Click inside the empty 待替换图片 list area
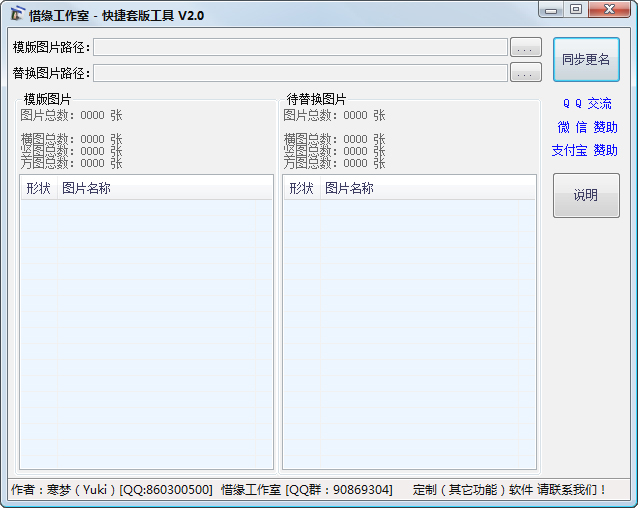 [409, 330]
